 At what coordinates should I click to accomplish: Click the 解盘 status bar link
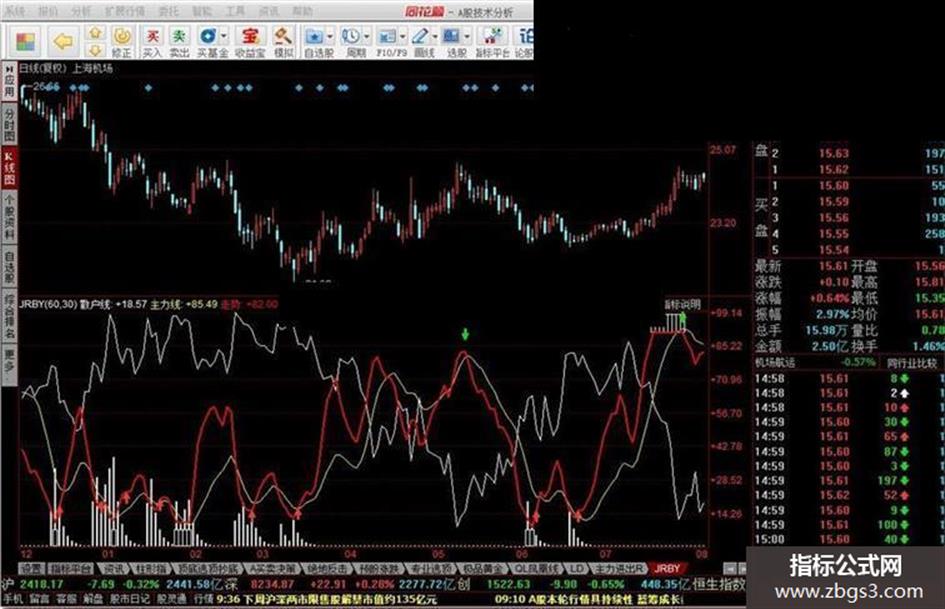coord(93,599)
